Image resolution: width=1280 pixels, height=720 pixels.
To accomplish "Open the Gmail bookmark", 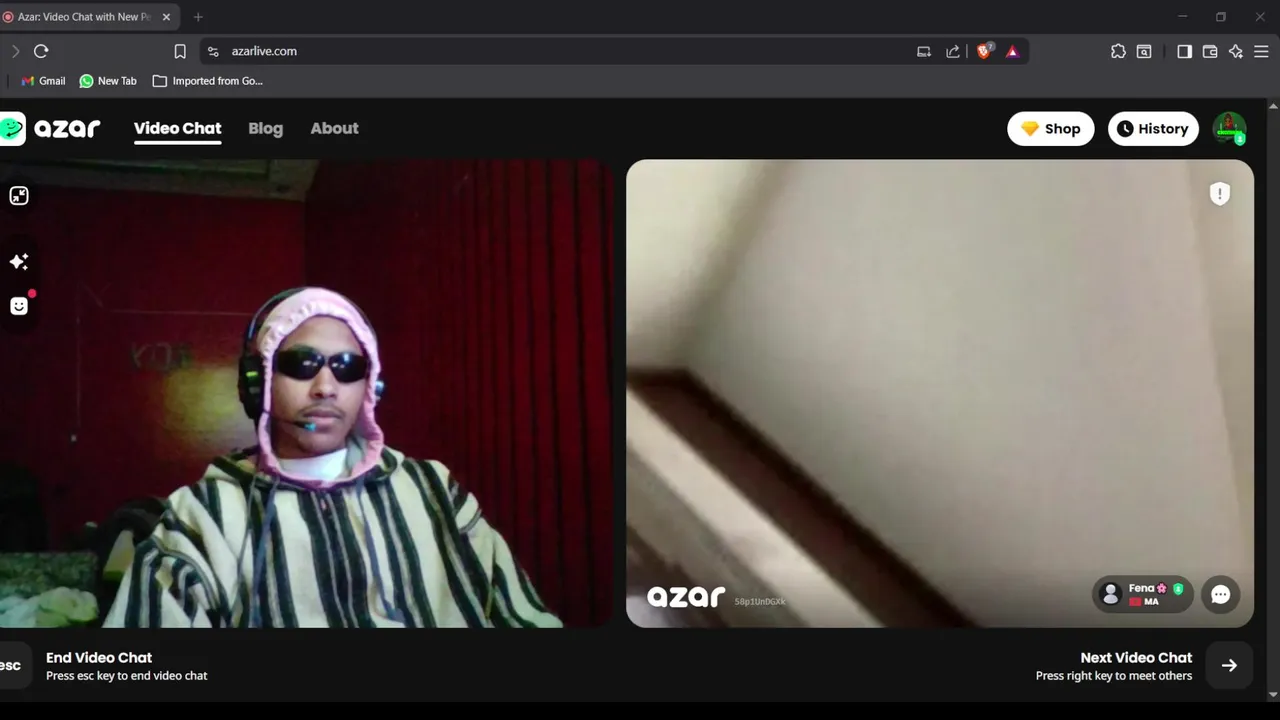I will tap(43, 81).
